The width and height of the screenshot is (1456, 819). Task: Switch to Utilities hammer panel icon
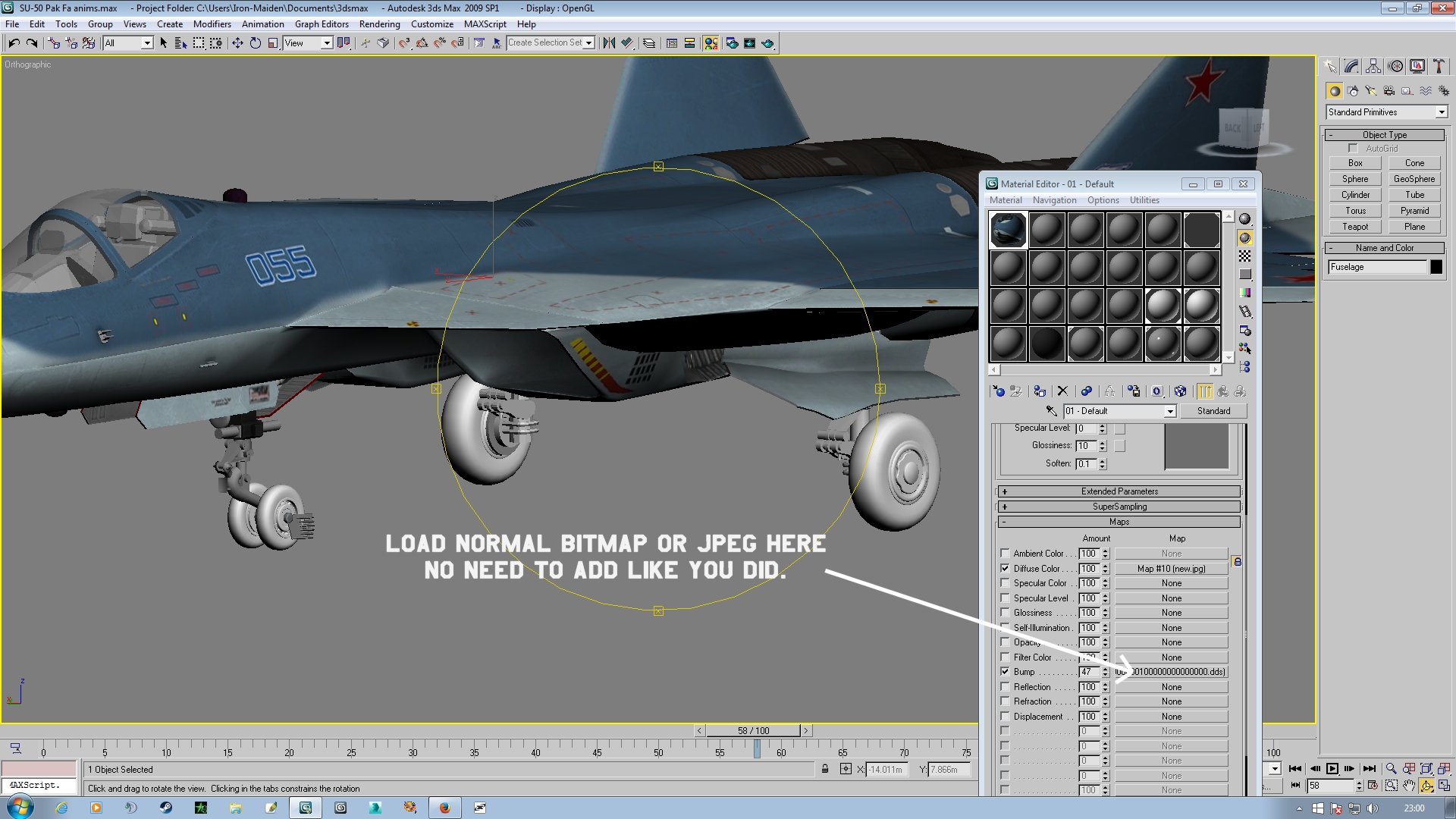click(1439, 67)
